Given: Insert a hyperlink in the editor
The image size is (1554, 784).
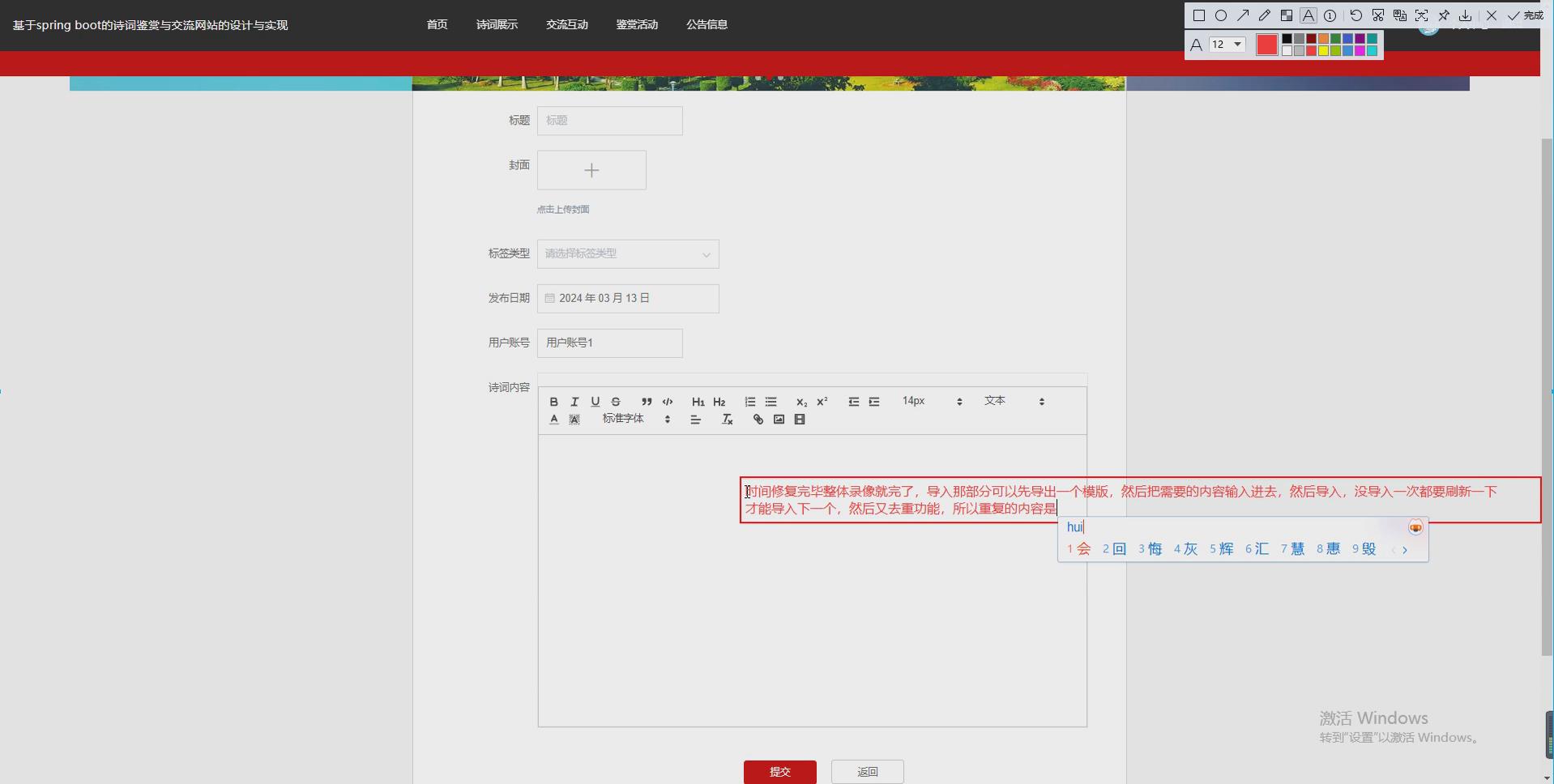Looking at the screenshot, I should [758, 420].
